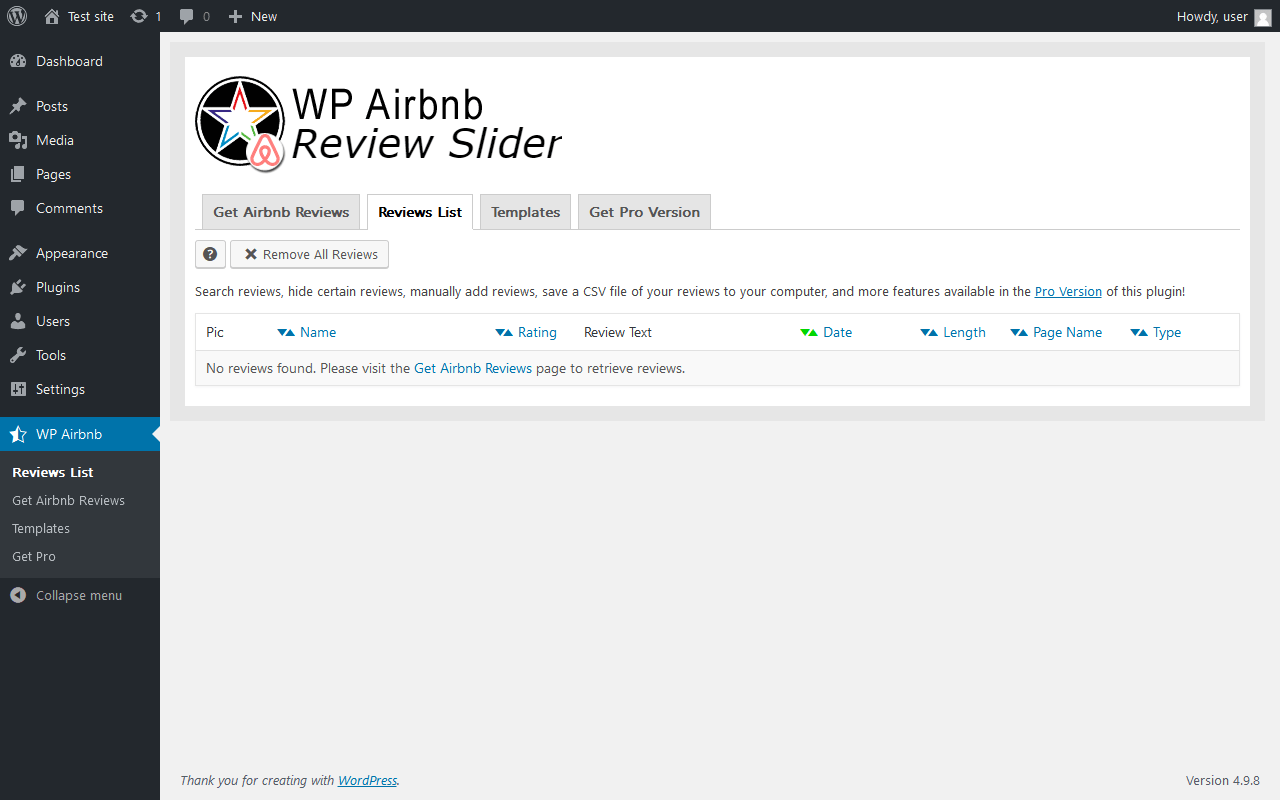Click the Test site name link
This screenshot has width=1280, height=800.
tap(91, 16)
